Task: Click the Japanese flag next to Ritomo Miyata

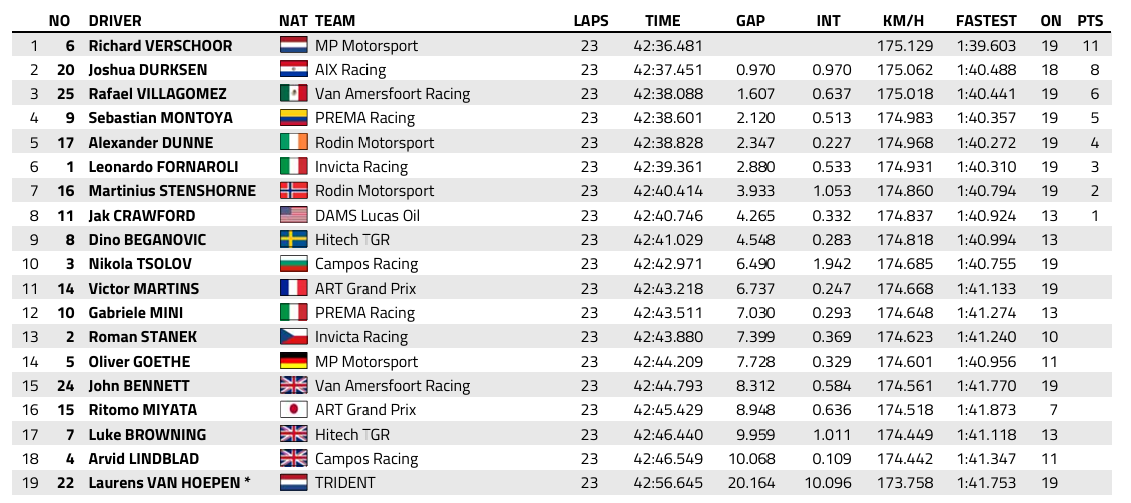Action: click(x=293, y=410)
